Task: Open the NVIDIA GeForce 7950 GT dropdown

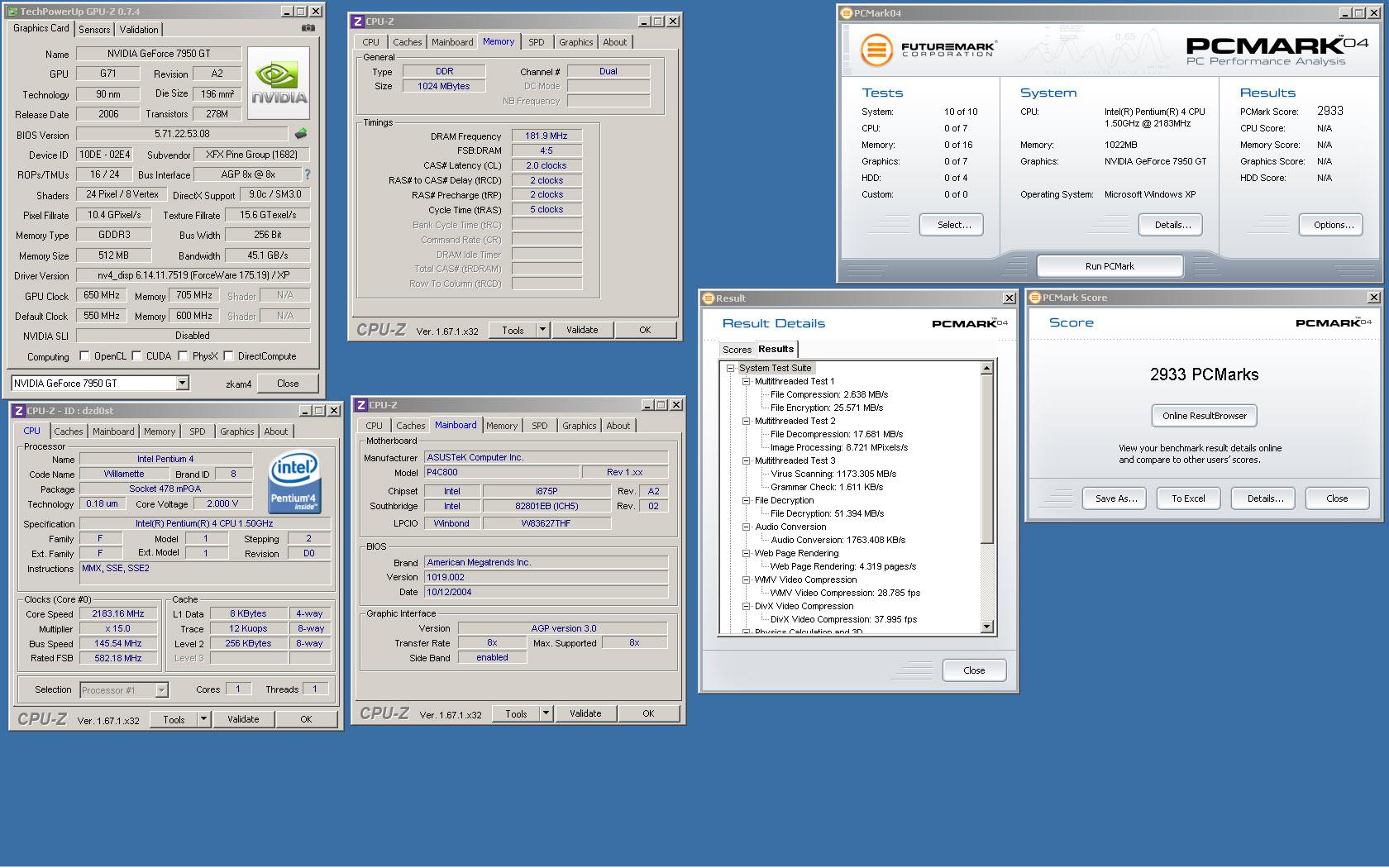Action: point(183,383)
